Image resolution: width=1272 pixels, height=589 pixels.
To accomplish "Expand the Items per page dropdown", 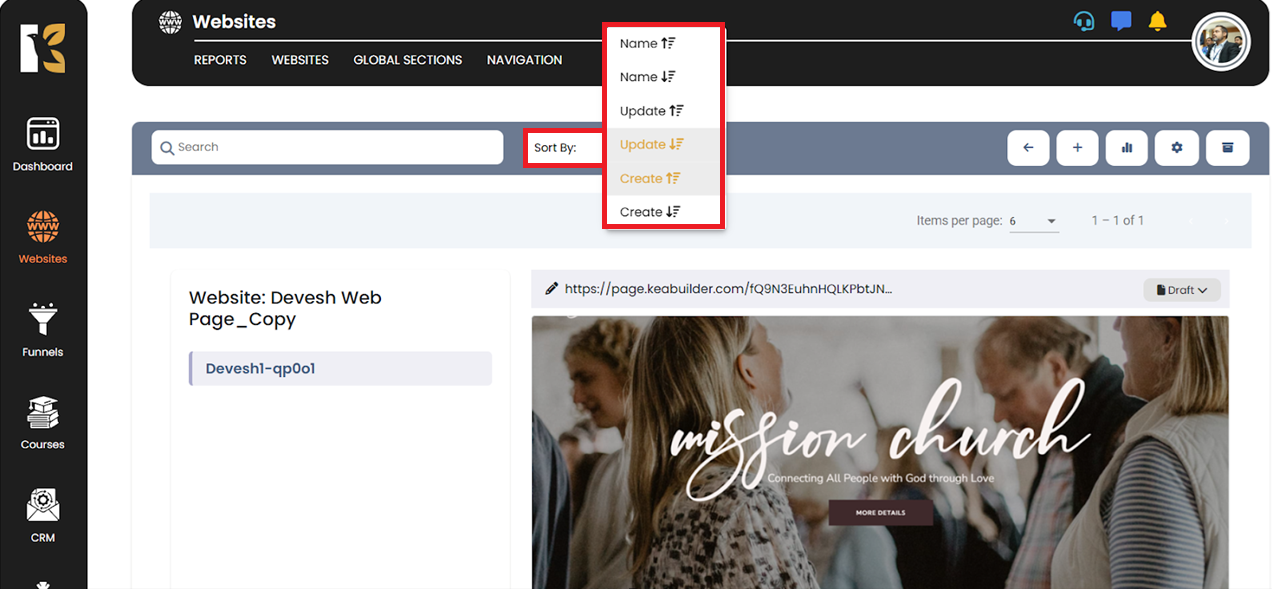I will coord(1034,221).
